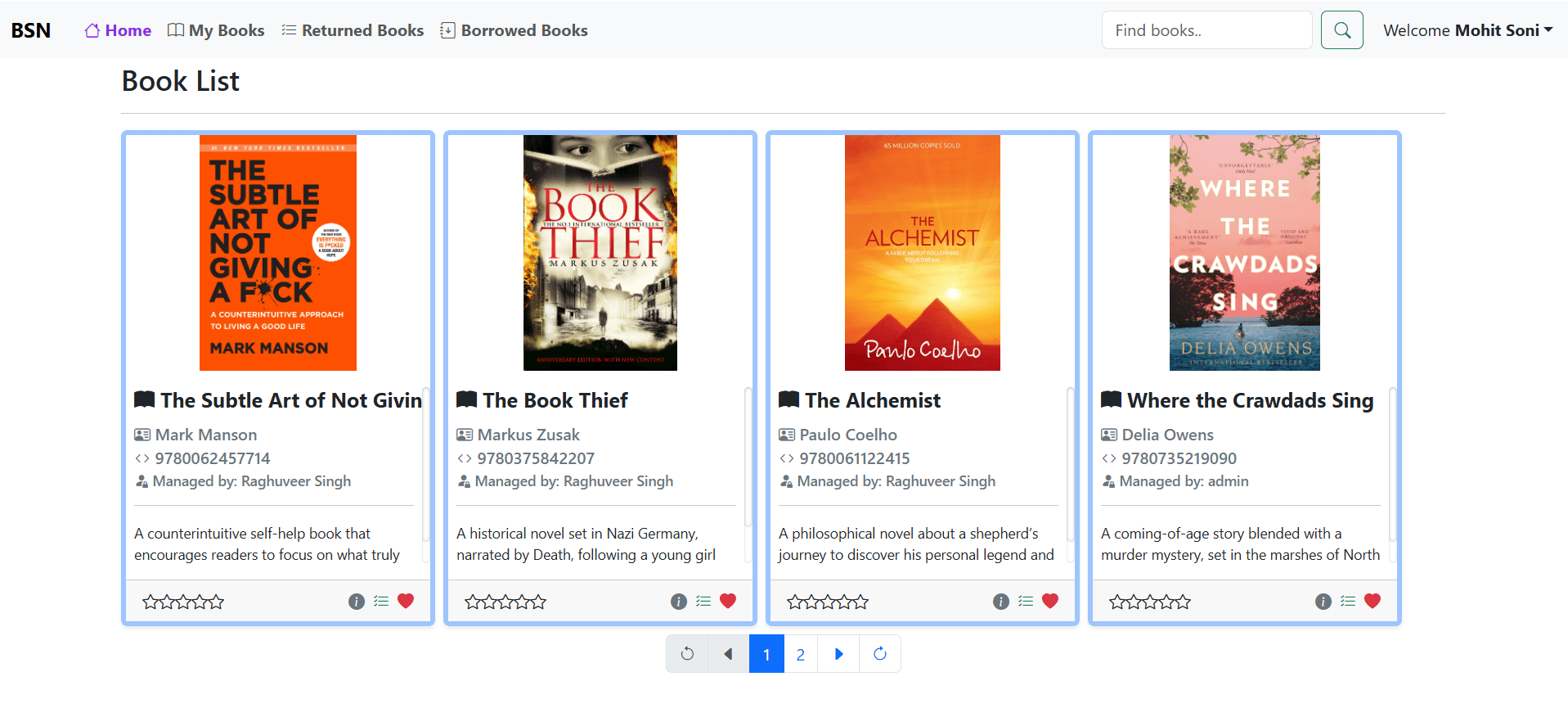Viewport: 1568px width, 708px height.
Task: Open the Welcome Mohit Soni user dropdown
Action: click(1467, 30)
